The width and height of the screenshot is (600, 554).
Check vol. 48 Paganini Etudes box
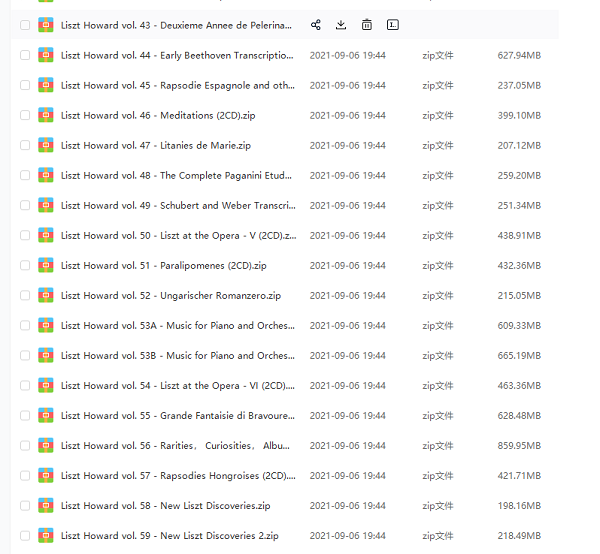coord(25,175)
